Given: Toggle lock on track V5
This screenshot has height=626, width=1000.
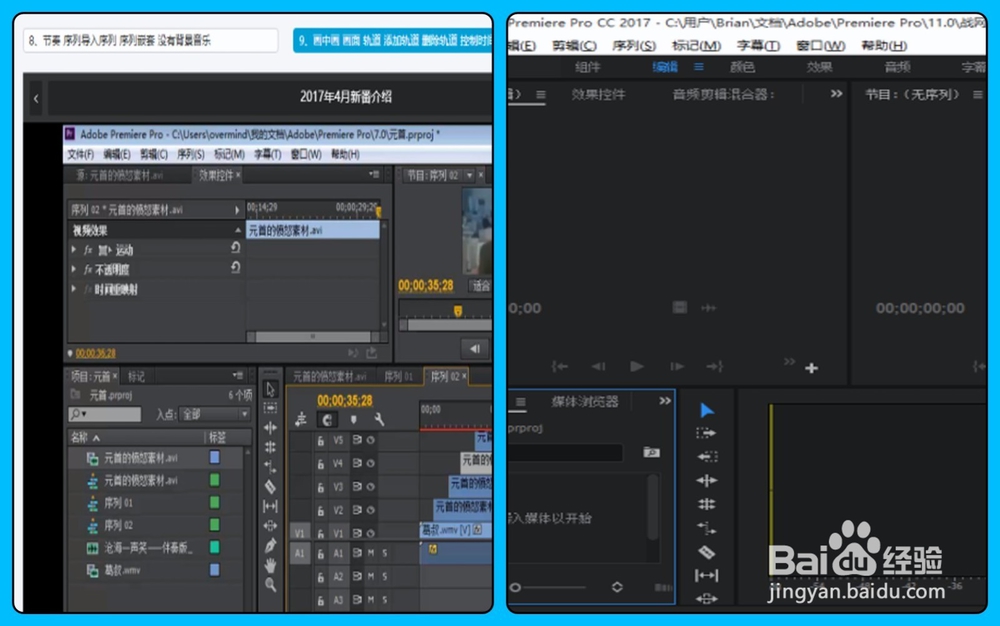Looking at the screenshot, I should pyautogui.click(x=321, y=440).
